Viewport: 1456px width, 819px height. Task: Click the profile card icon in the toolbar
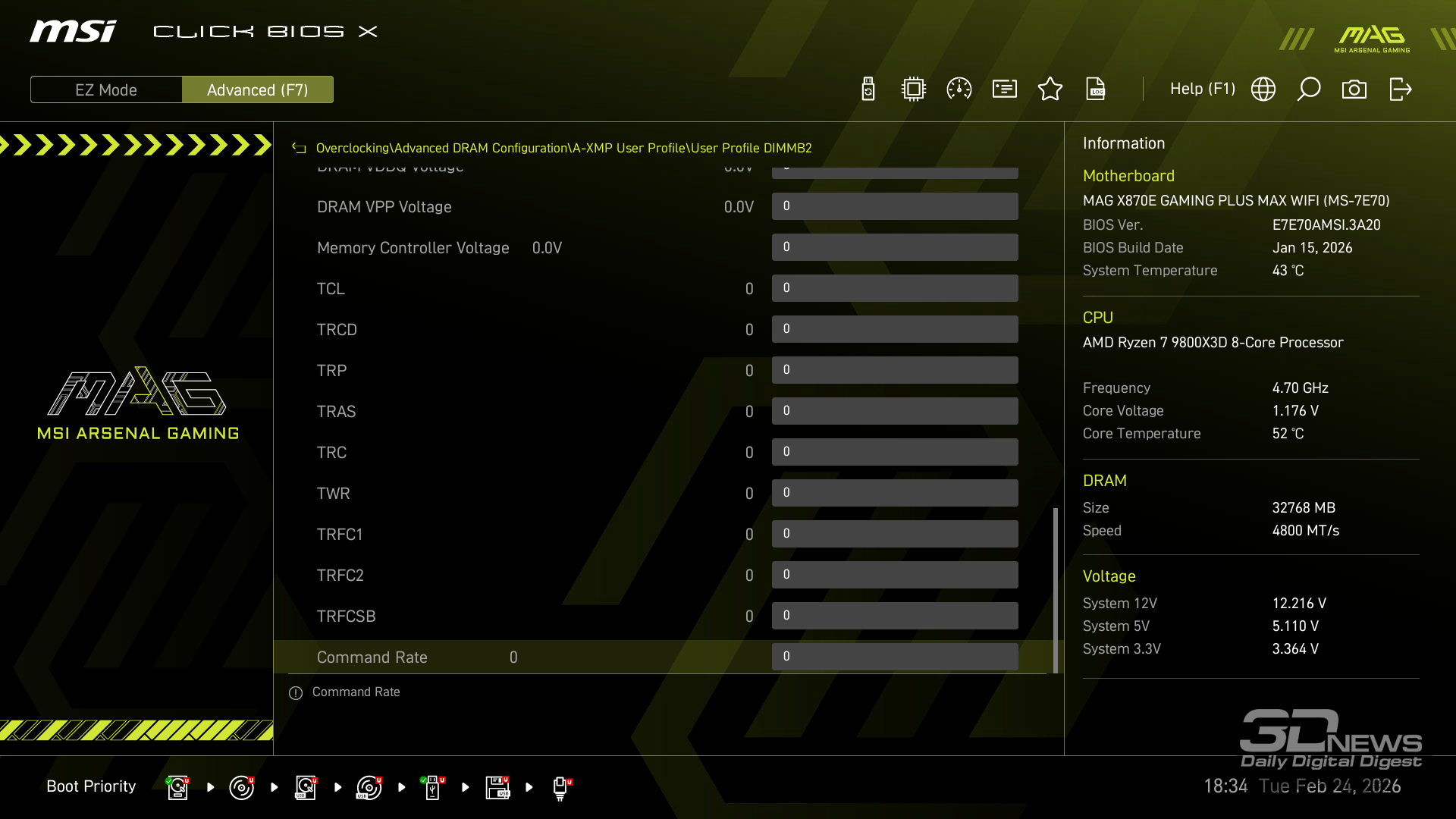[x=1005, y=89]
